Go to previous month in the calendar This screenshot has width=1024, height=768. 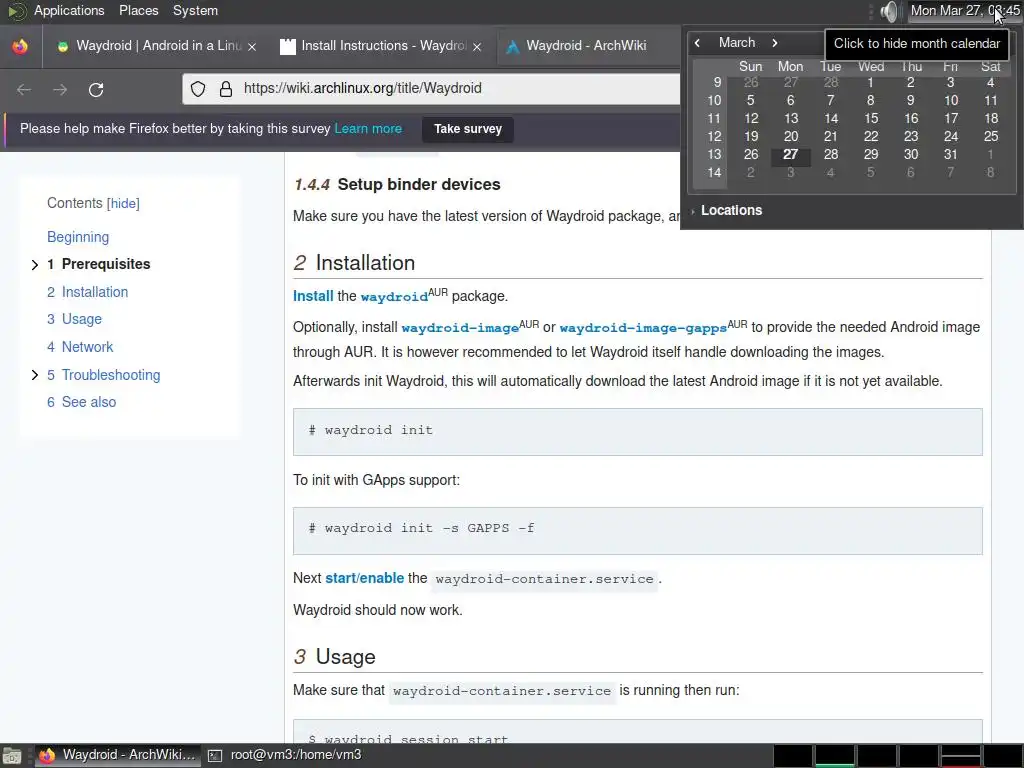click(x=697, y=43)
